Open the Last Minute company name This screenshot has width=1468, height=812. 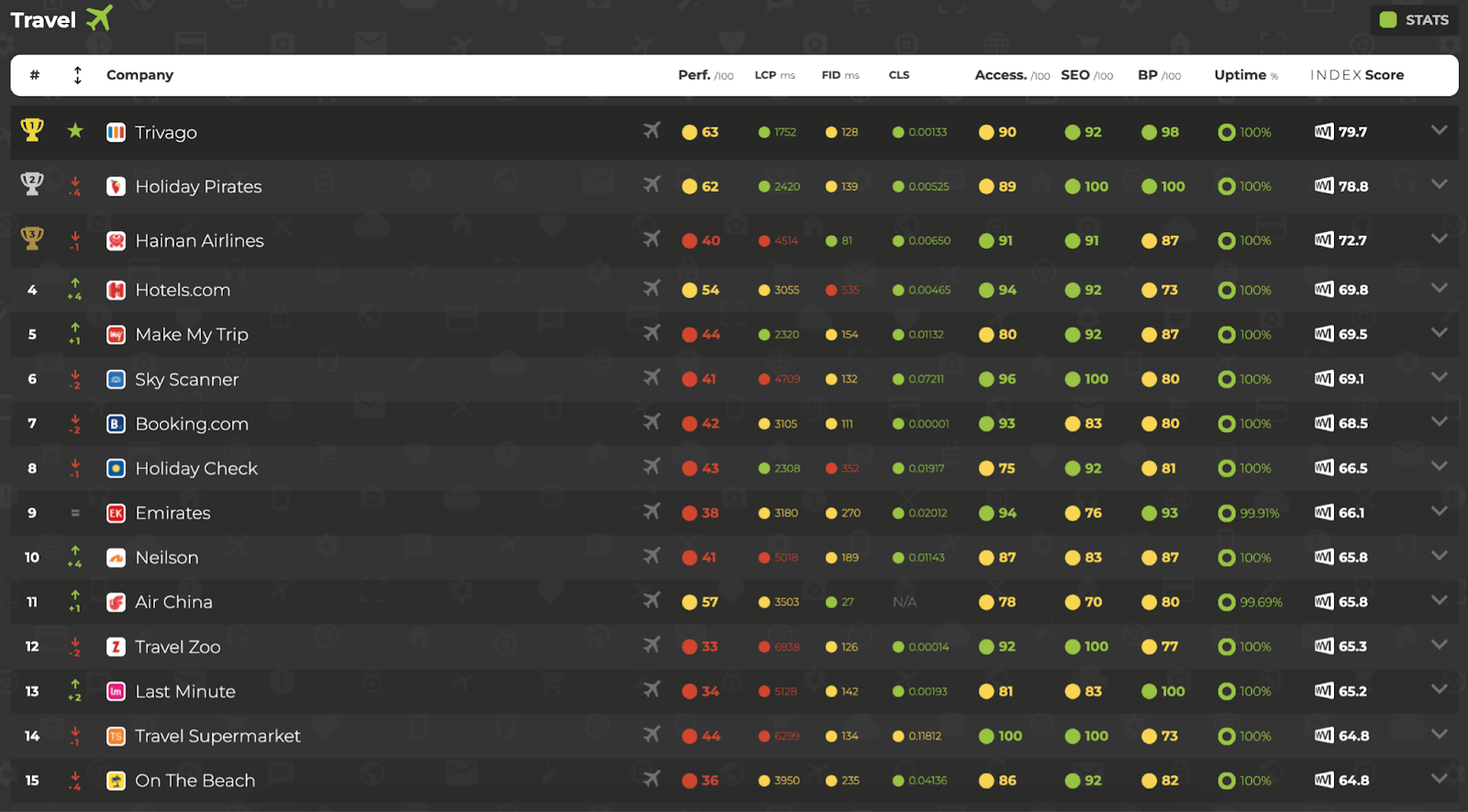click(185, 692)
